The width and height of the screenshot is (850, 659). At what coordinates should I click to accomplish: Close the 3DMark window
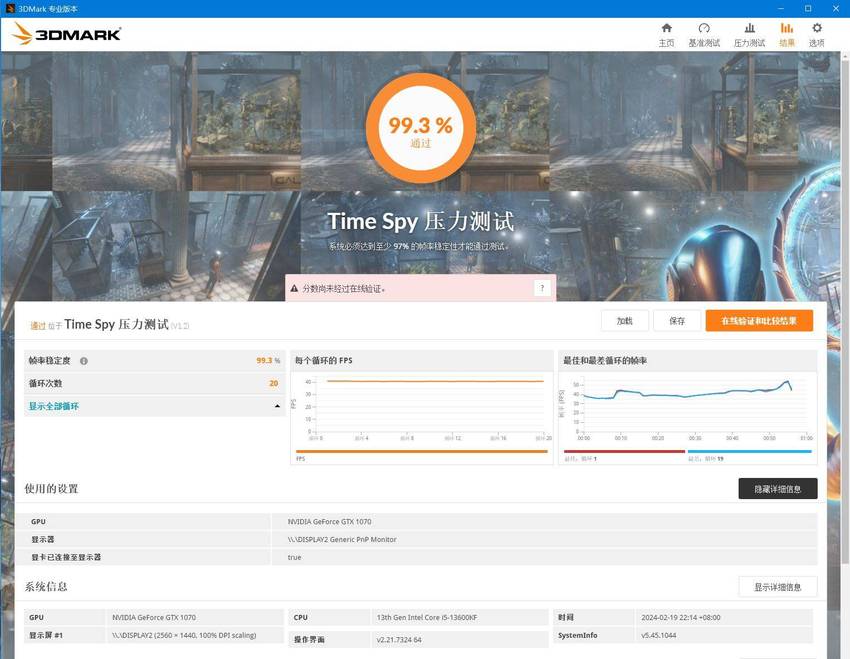point(835,9)
